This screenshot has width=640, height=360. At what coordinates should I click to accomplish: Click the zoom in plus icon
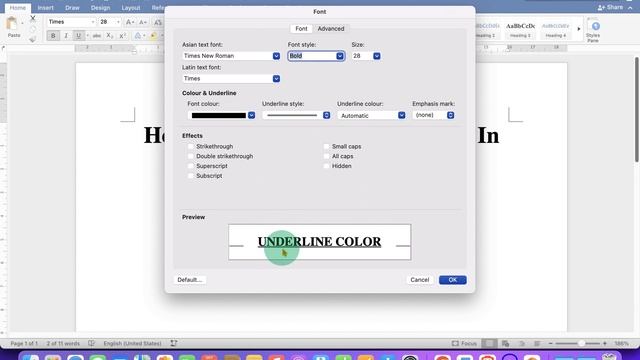tap(605, 344)
